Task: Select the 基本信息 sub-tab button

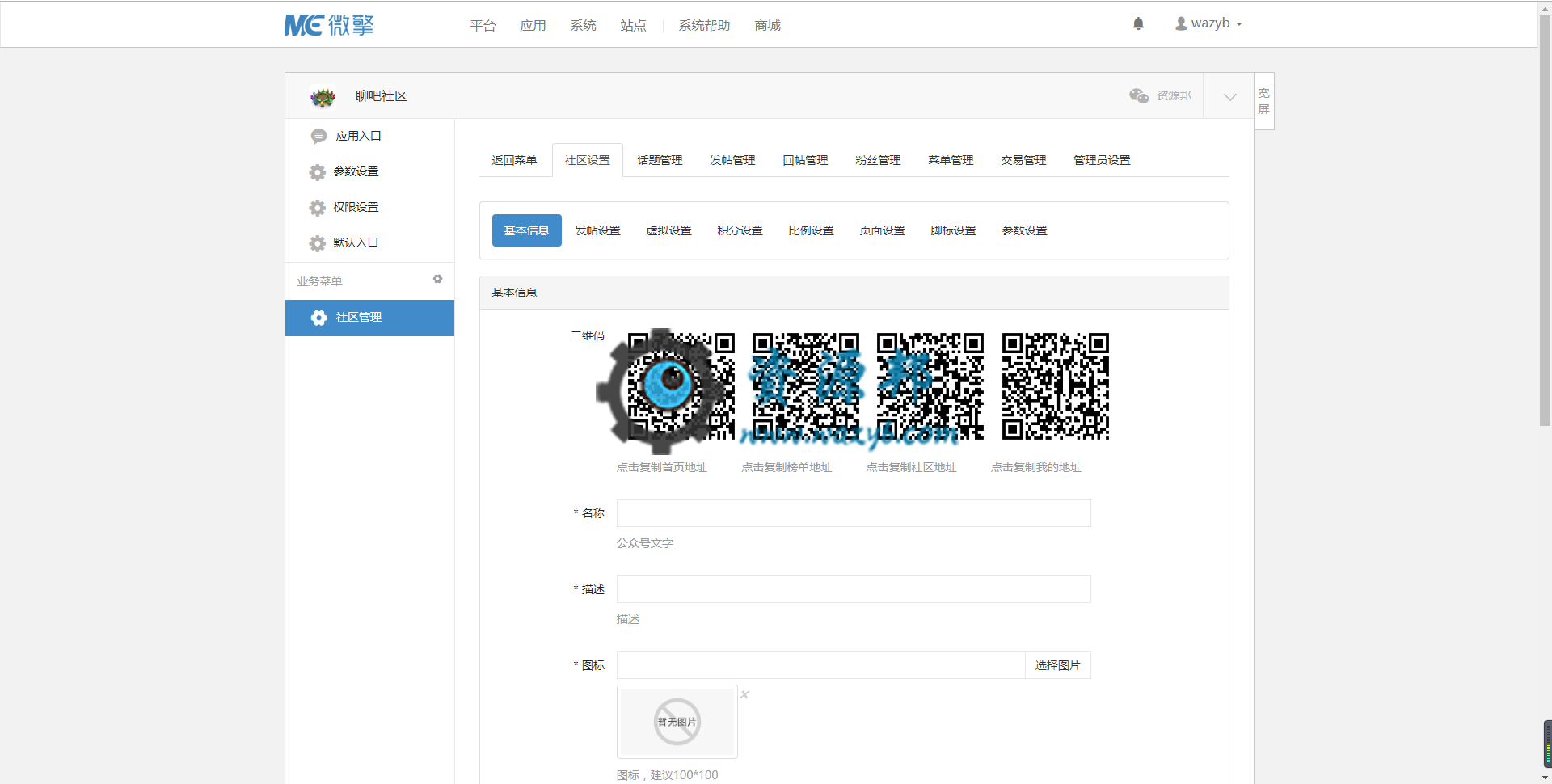Action: [527, 230]
